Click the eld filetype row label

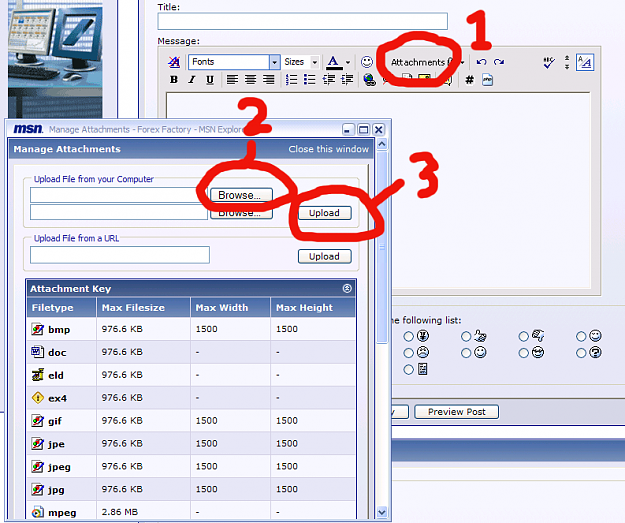56,375
